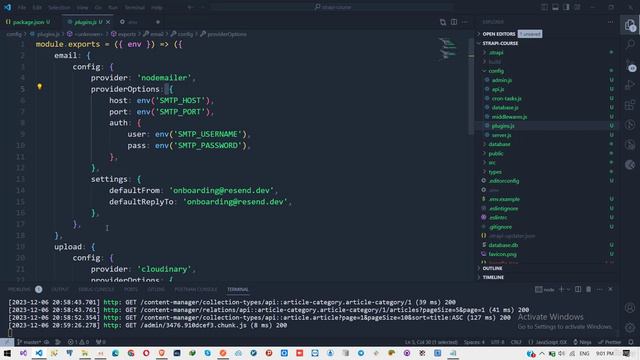Expand the database folder
This screenshot has width=640, height=360.
pos(499,144)
